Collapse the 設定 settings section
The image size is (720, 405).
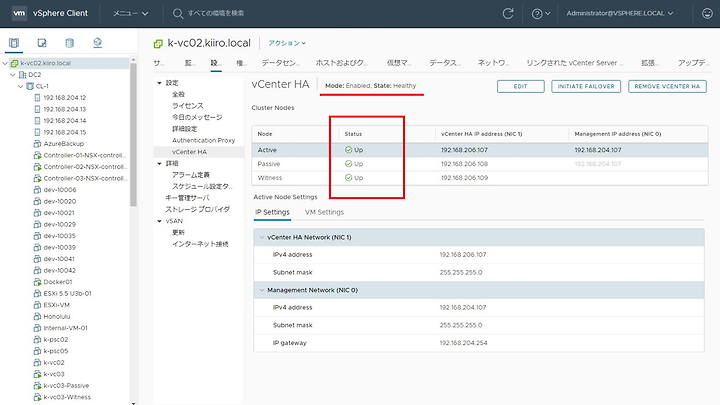tap(159, 83)
